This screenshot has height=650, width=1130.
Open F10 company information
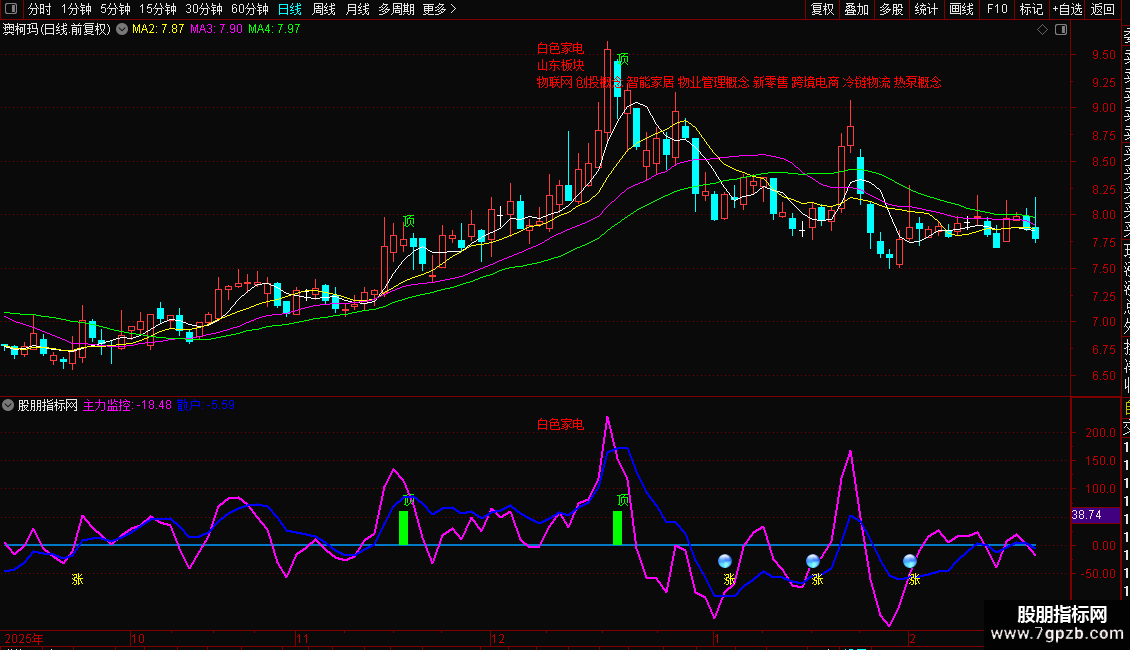point(997,9)
